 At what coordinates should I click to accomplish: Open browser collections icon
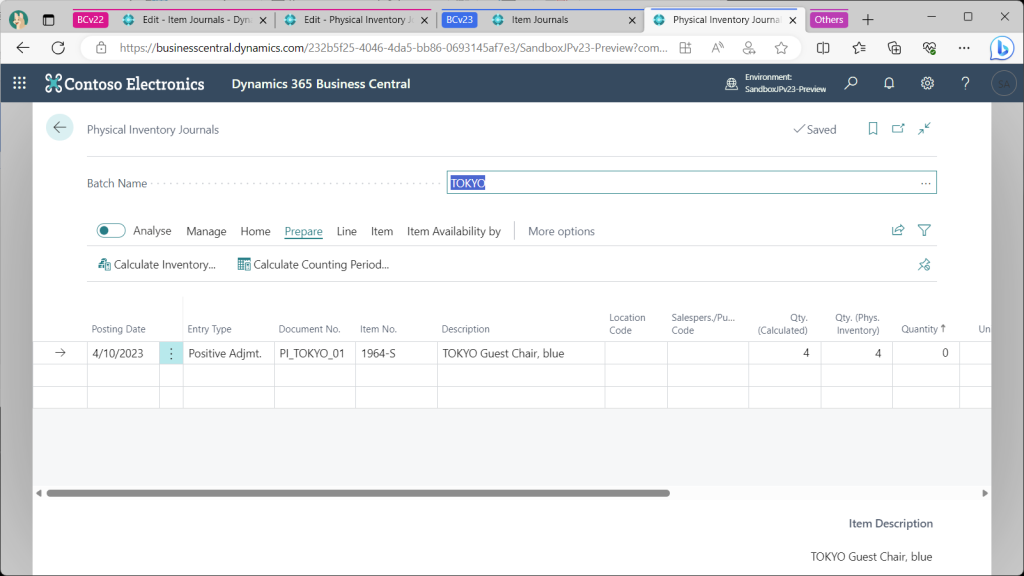pos(894,48)
